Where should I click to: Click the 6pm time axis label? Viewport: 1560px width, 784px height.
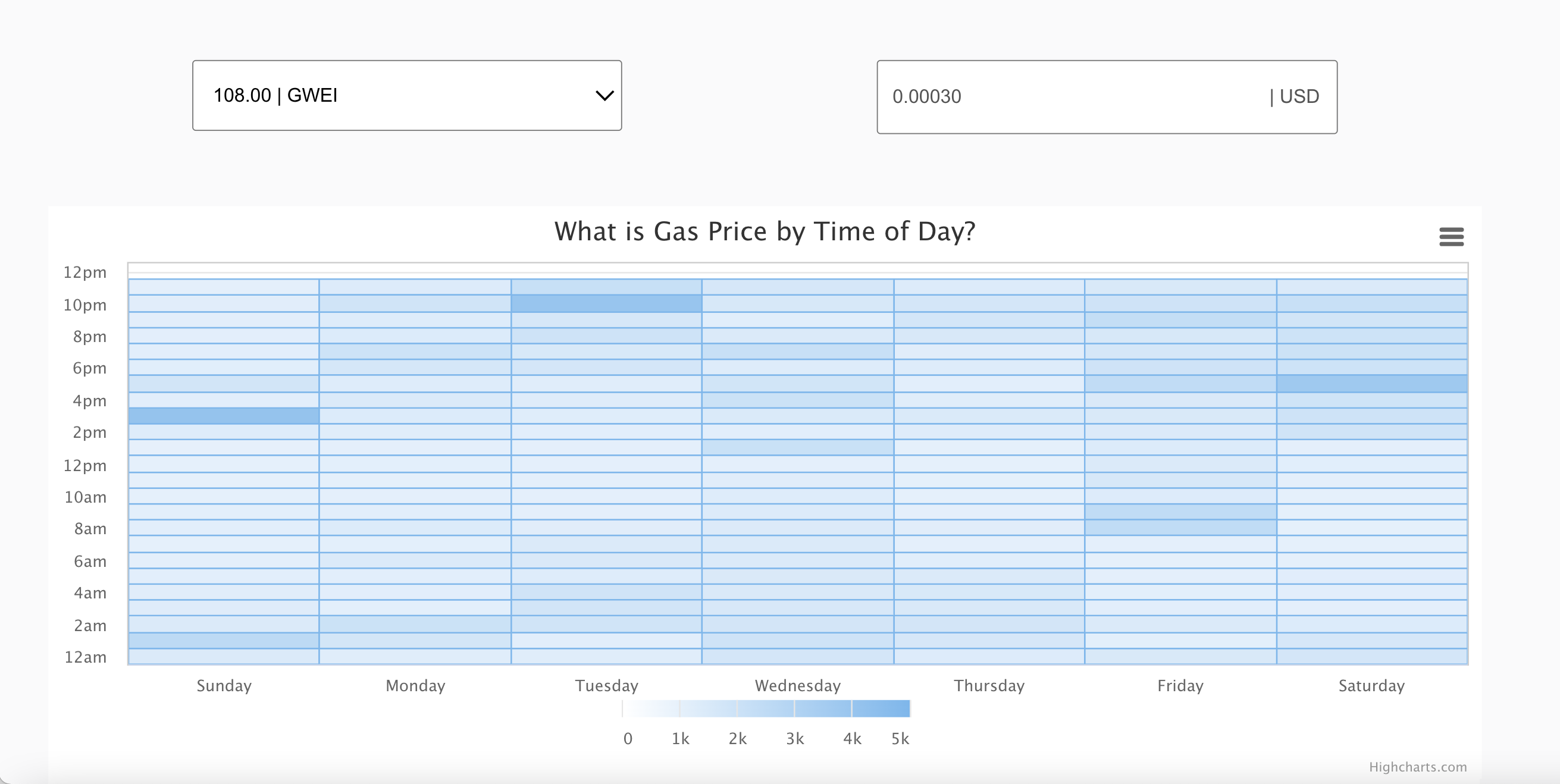89,368
